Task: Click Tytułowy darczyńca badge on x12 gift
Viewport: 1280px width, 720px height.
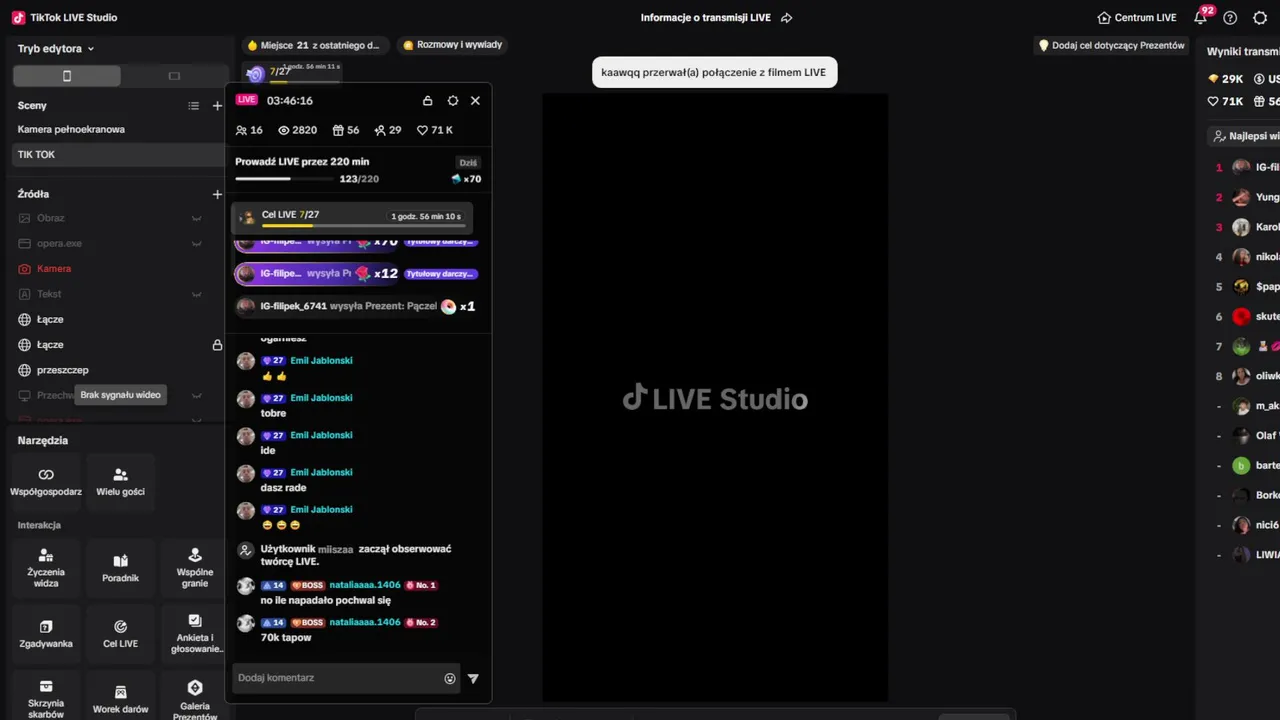Action: click(x=441, y=274)
